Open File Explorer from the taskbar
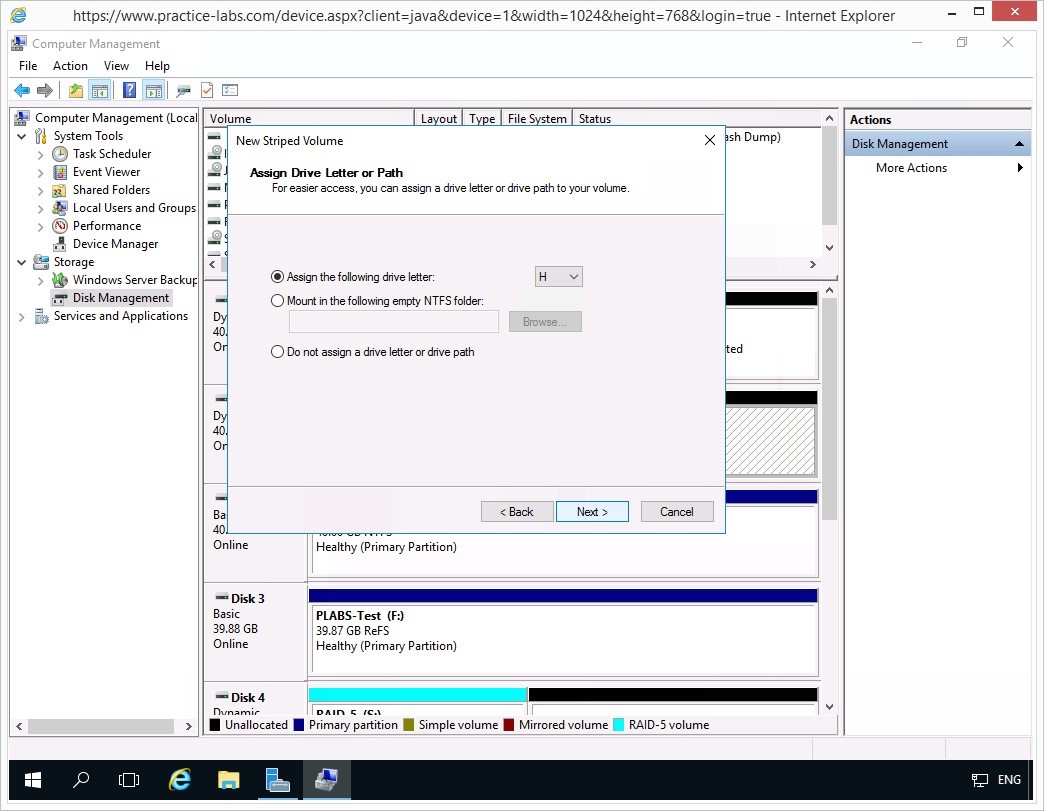1044x811 pixels. pyautogui.click(x=229, y=780)
